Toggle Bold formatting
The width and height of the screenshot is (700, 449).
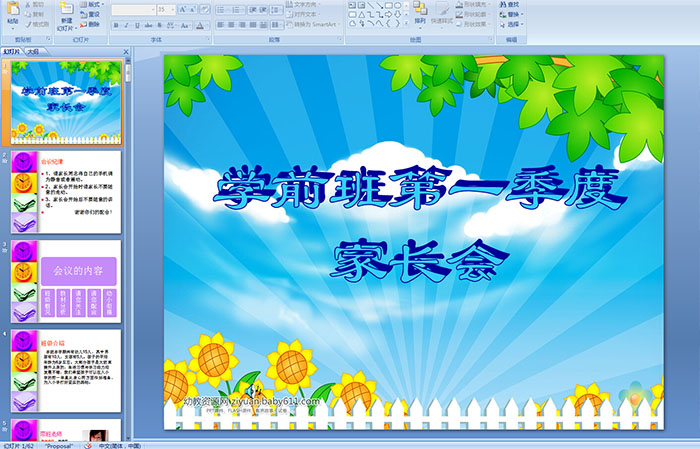(x=116, y=25)
